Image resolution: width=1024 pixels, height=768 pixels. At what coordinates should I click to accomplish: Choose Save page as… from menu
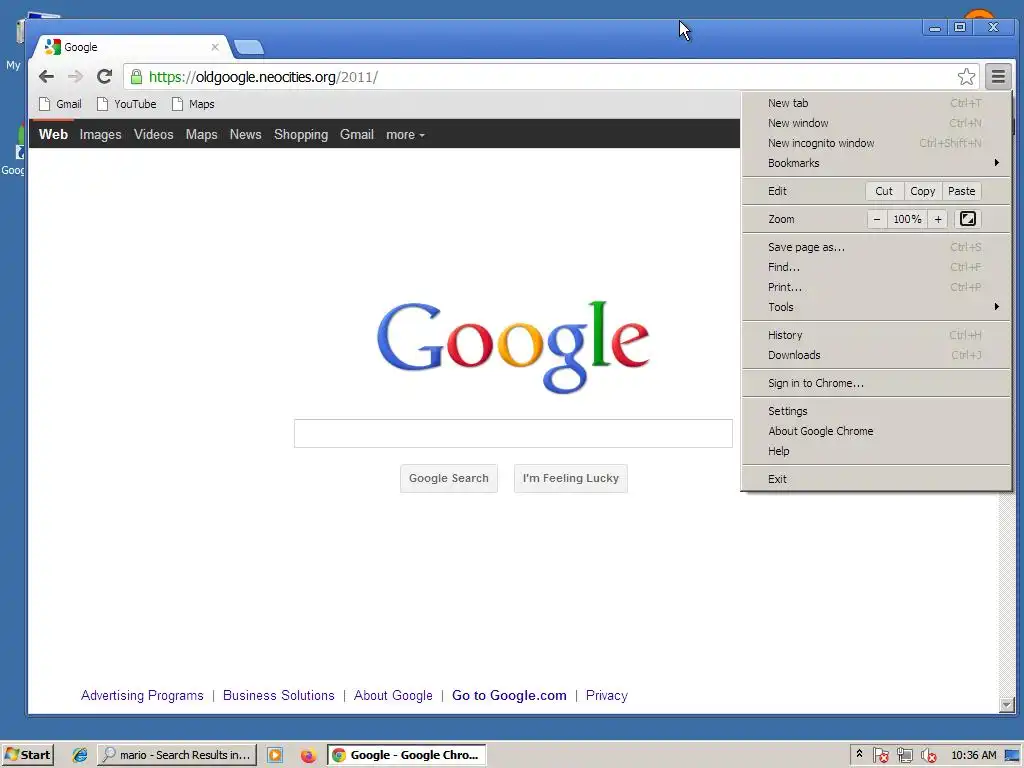(876, 247)
